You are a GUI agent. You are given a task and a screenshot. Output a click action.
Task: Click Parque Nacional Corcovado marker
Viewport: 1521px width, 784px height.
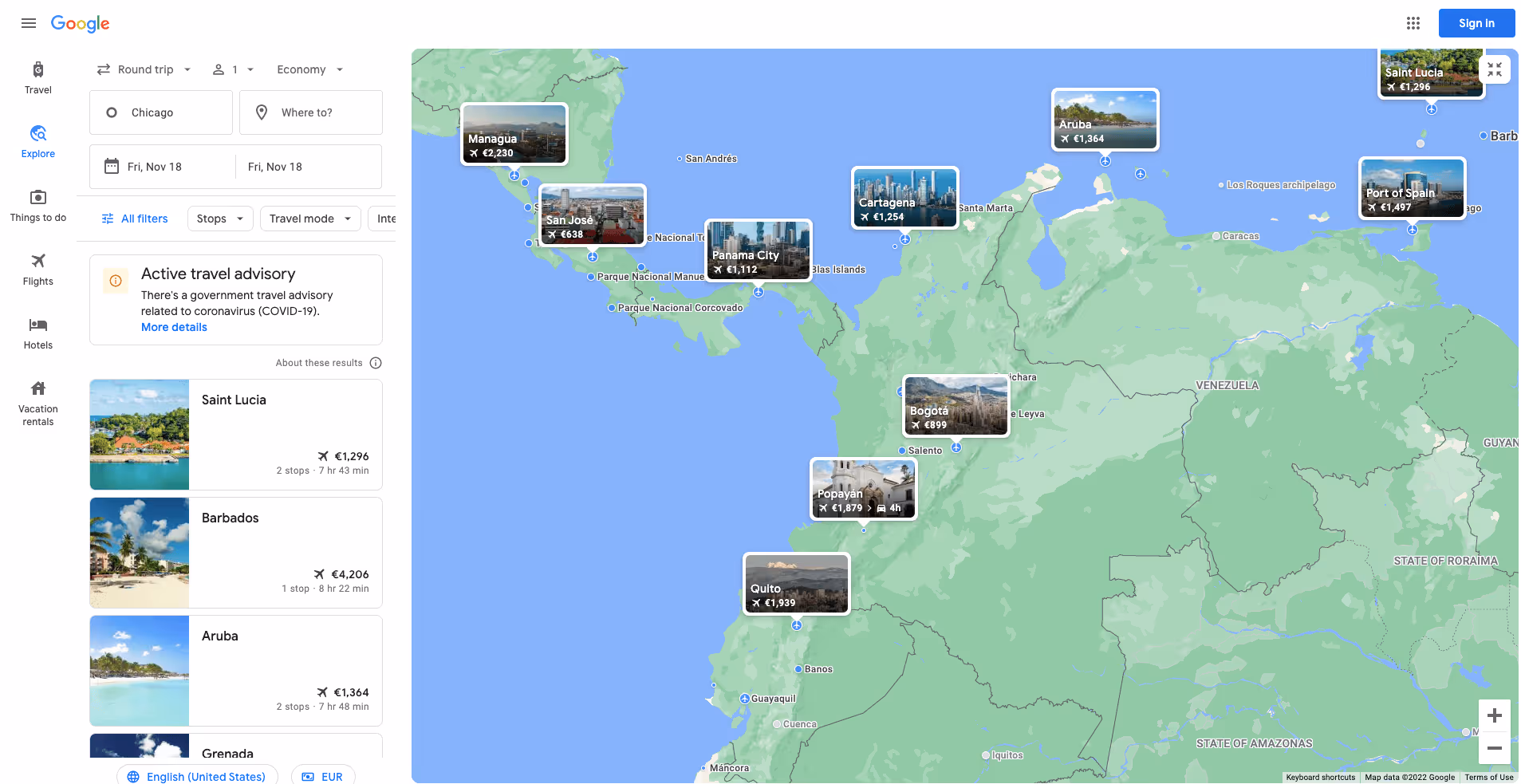612,308
